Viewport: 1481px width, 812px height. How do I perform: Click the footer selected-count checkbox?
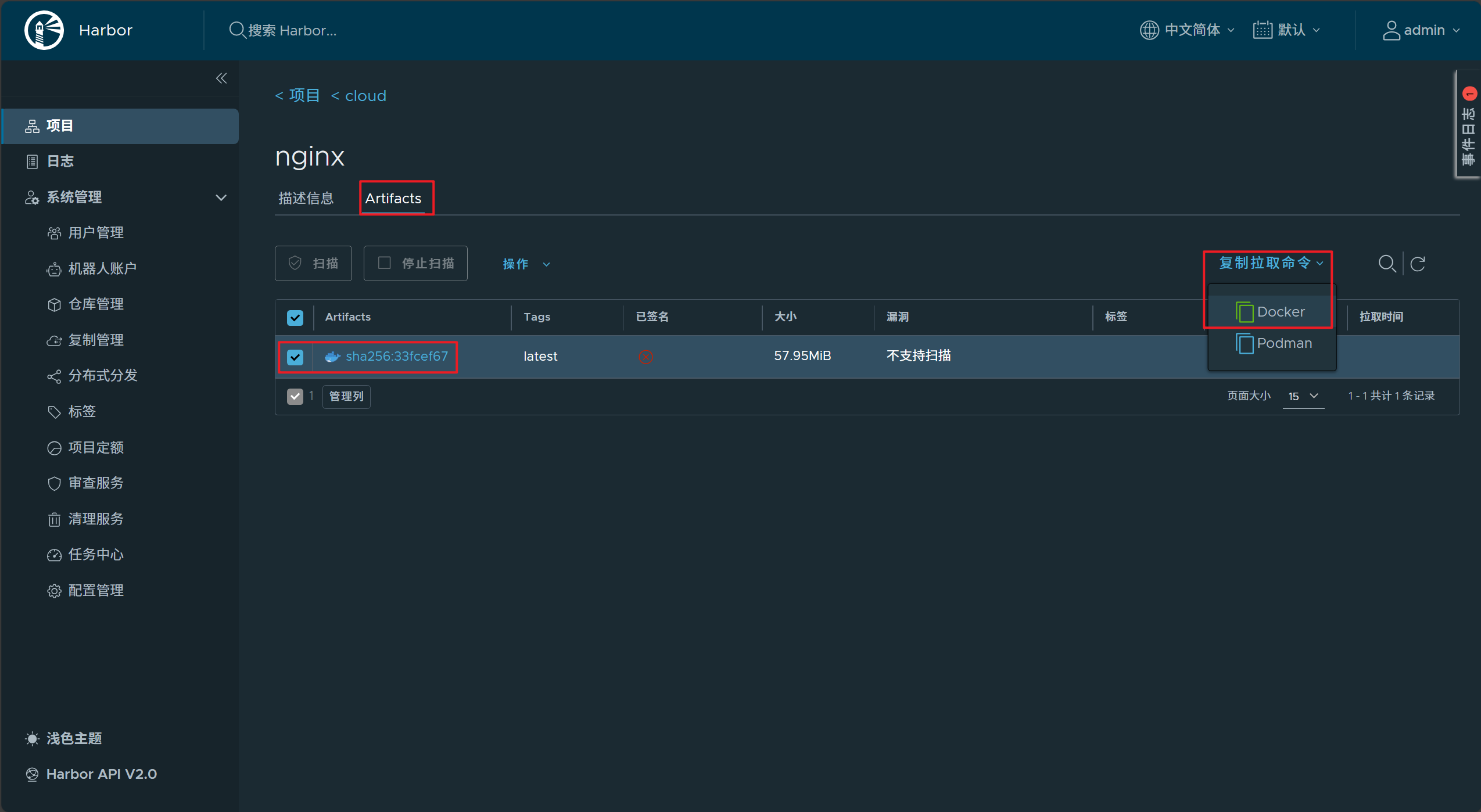click(x=295, y=396)
